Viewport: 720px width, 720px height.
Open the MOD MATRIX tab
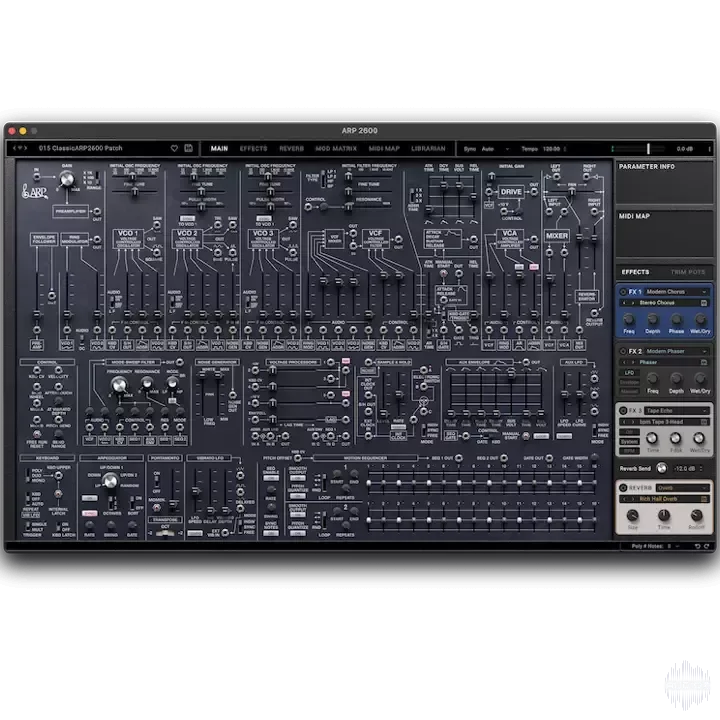(336, 149)
